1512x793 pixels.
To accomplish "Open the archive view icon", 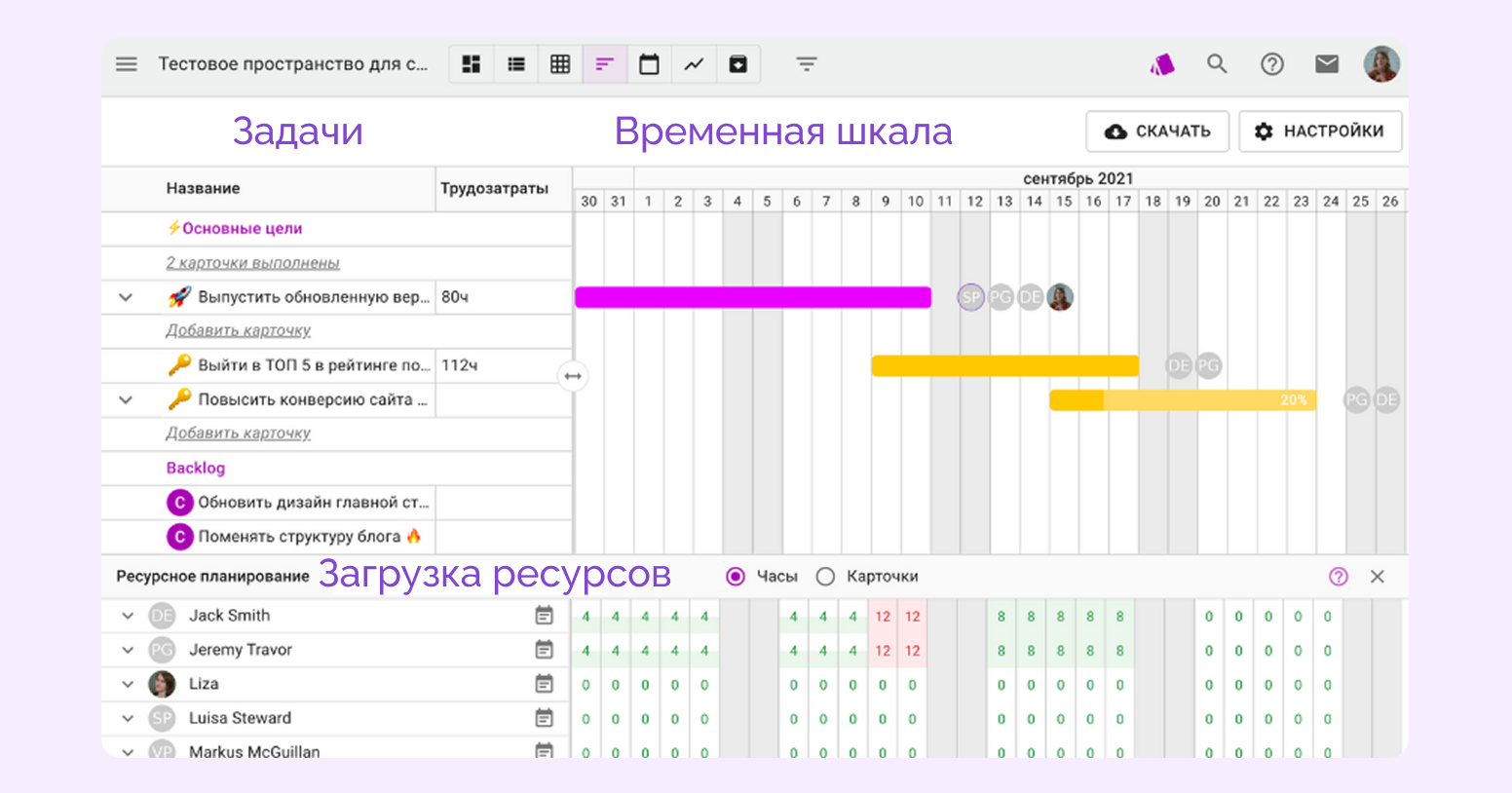I will click(x=738, y=64).
